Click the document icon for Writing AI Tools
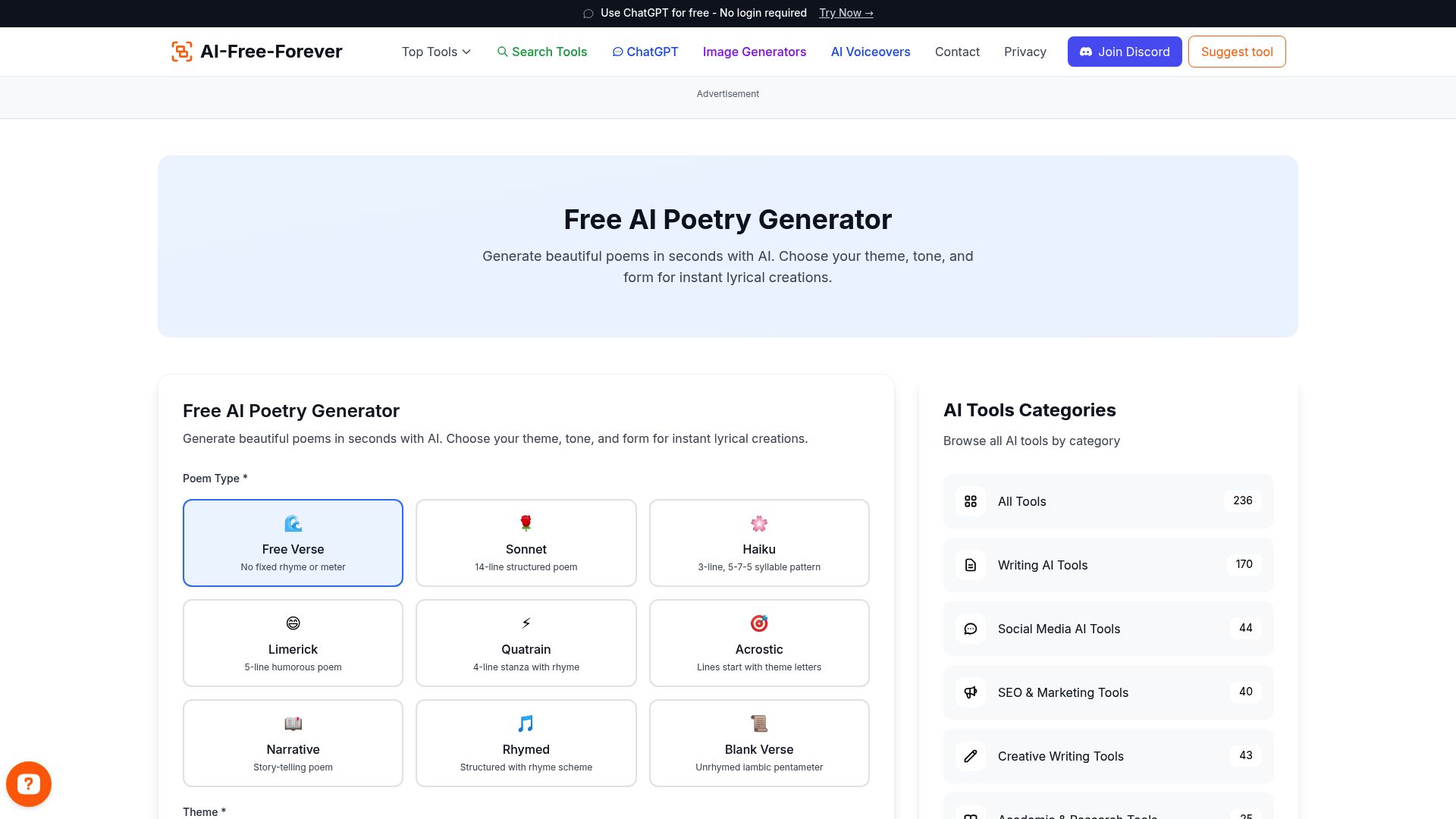Screen dimensions: 1456x819 coord(970,565)
